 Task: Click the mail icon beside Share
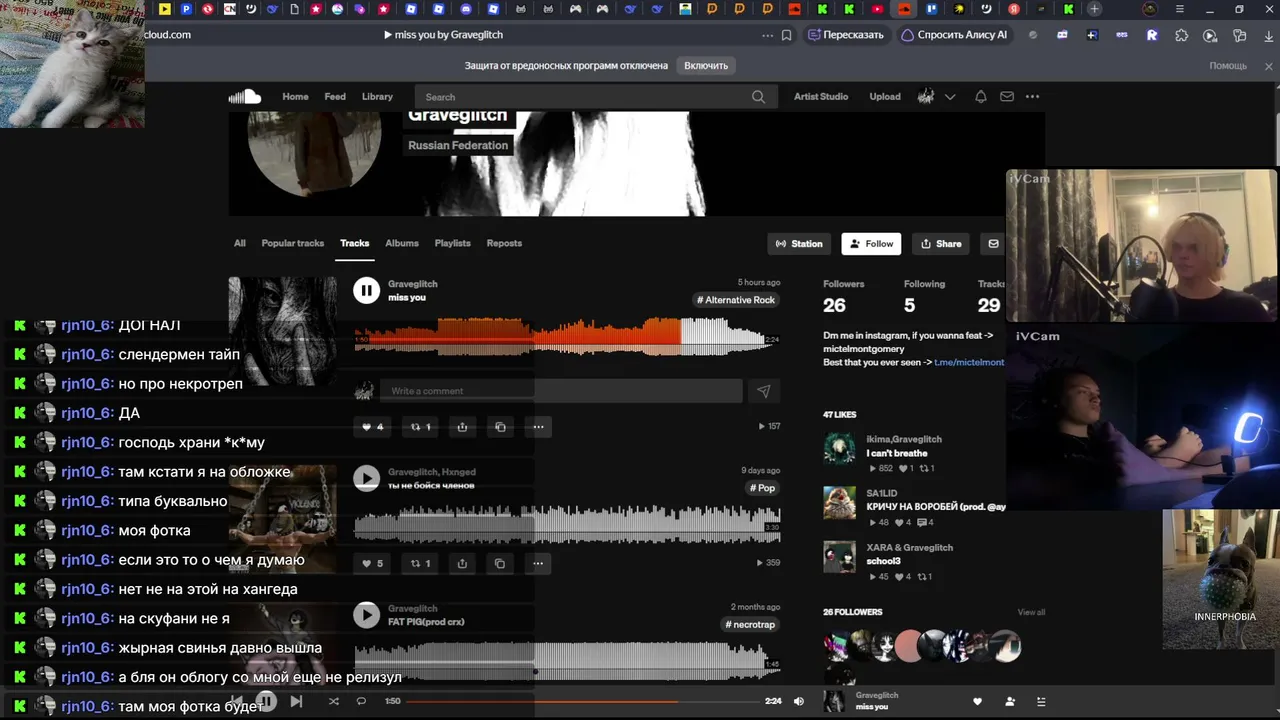993,244
